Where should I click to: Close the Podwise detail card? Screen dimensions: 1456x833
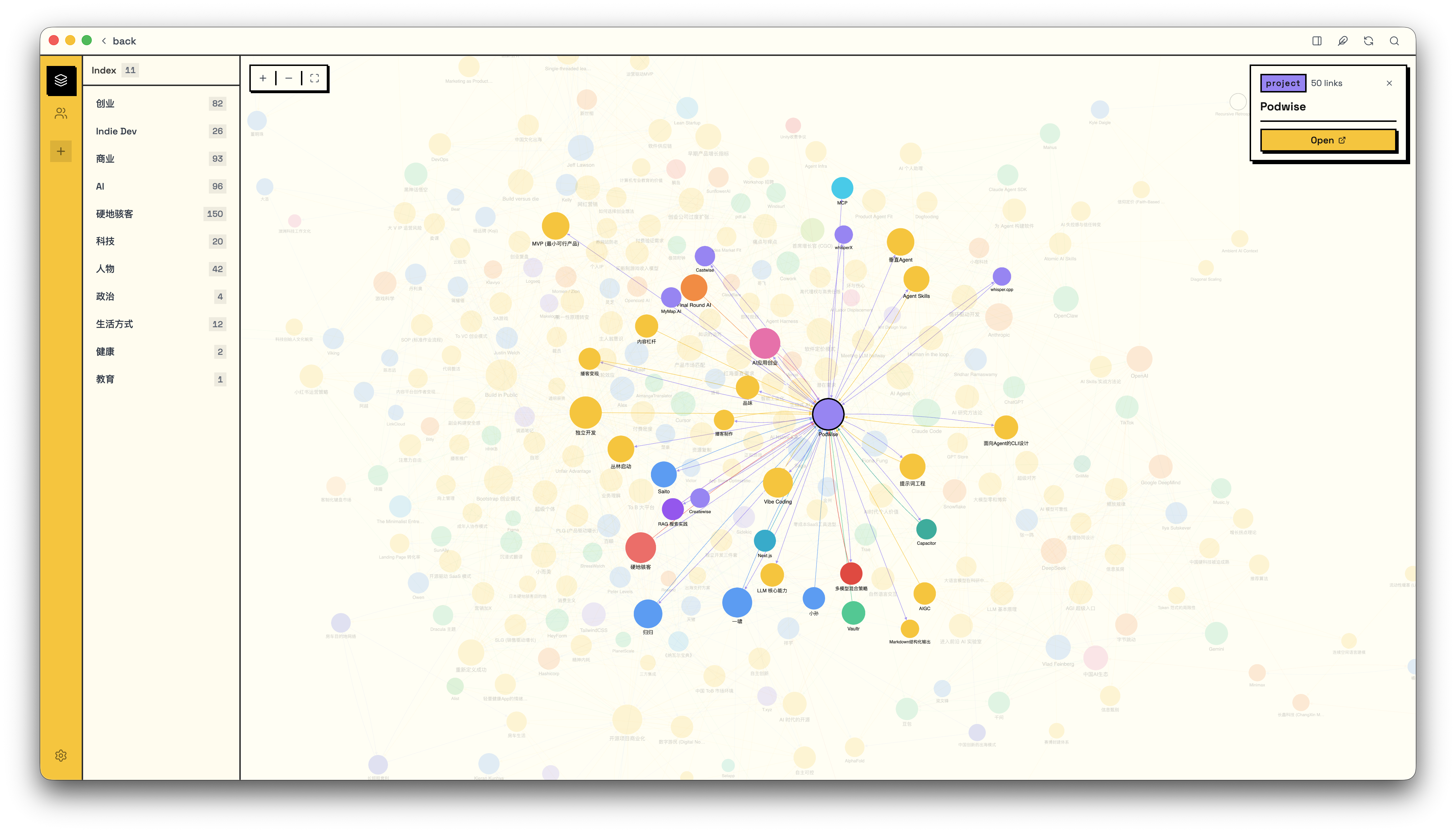pos(1389,84)
